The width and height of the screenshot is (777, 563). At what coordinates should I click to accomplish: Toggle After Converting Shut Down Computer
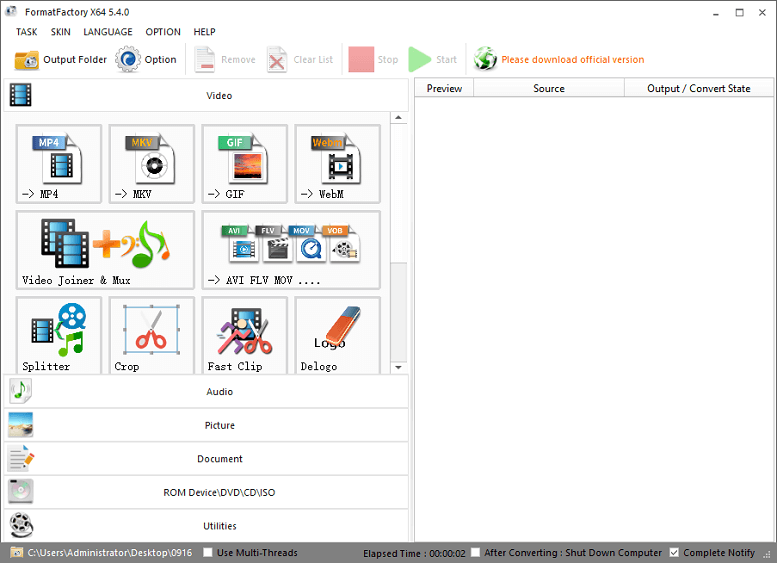pyautogui.click(x=476, y=552)
